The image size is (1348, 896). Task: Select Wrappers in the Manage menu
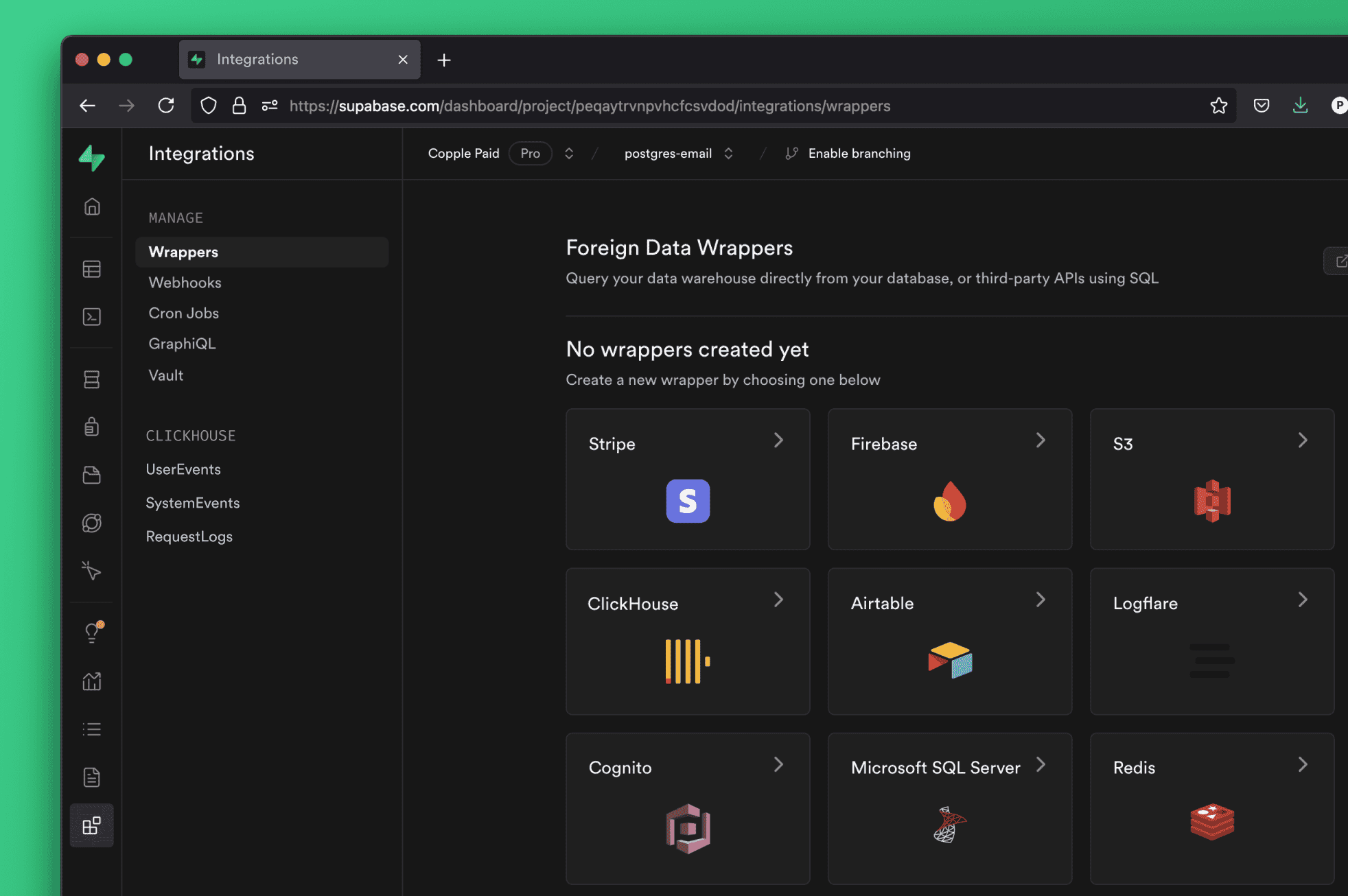coord(262,252)
